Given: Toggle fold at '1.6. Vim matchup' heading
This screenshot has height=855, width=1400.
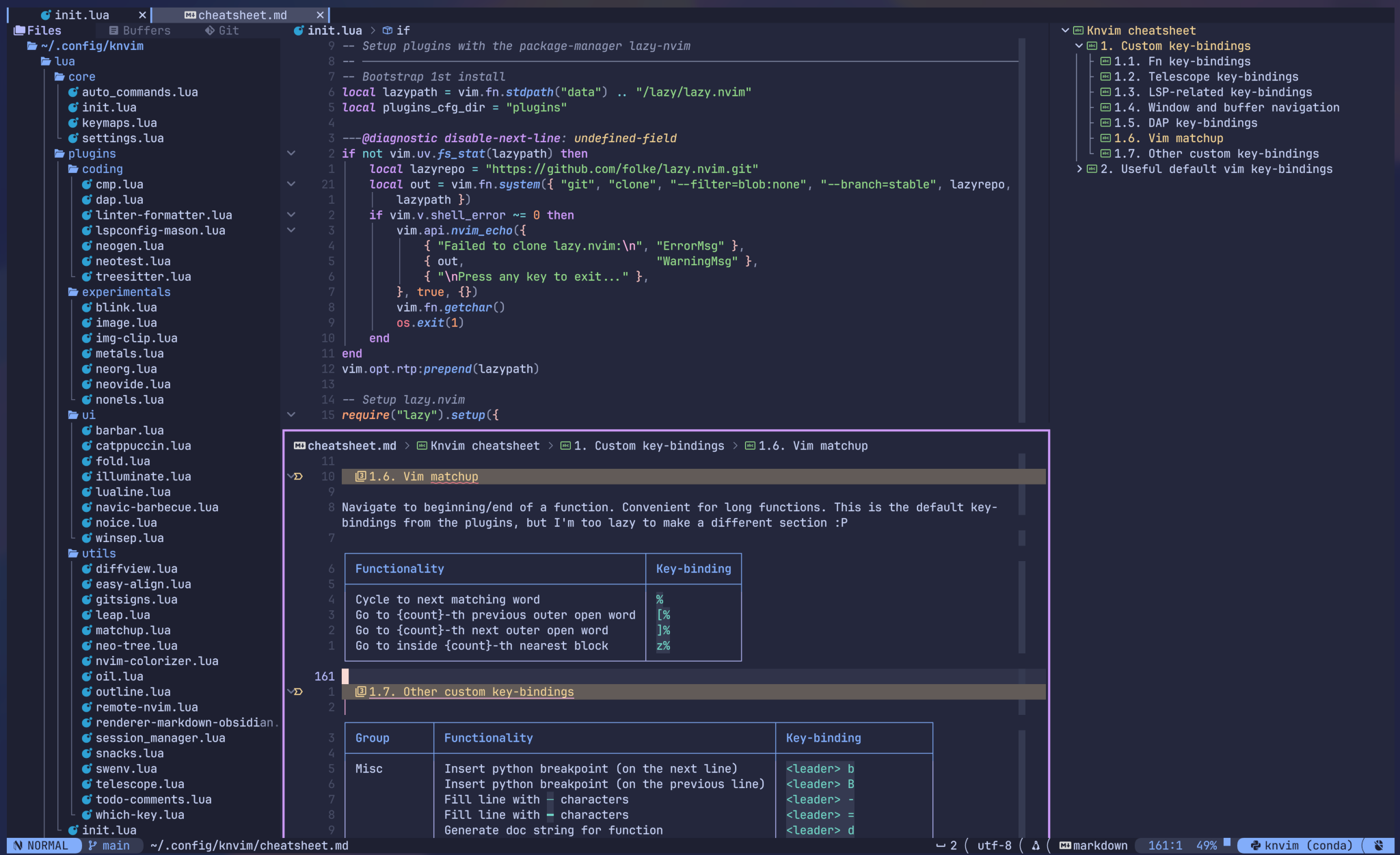Looking at the screenshot, I should click(291, 476).
